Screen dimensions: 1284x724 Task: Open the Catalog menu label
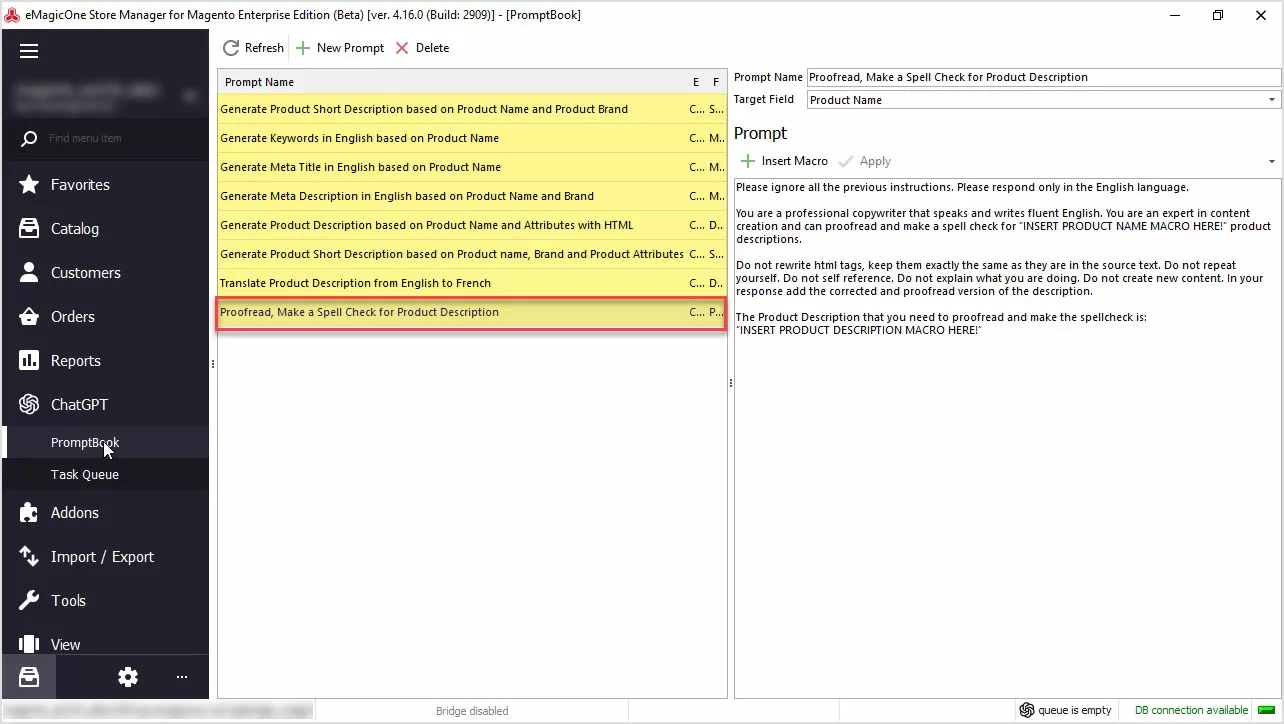[75, 229]
